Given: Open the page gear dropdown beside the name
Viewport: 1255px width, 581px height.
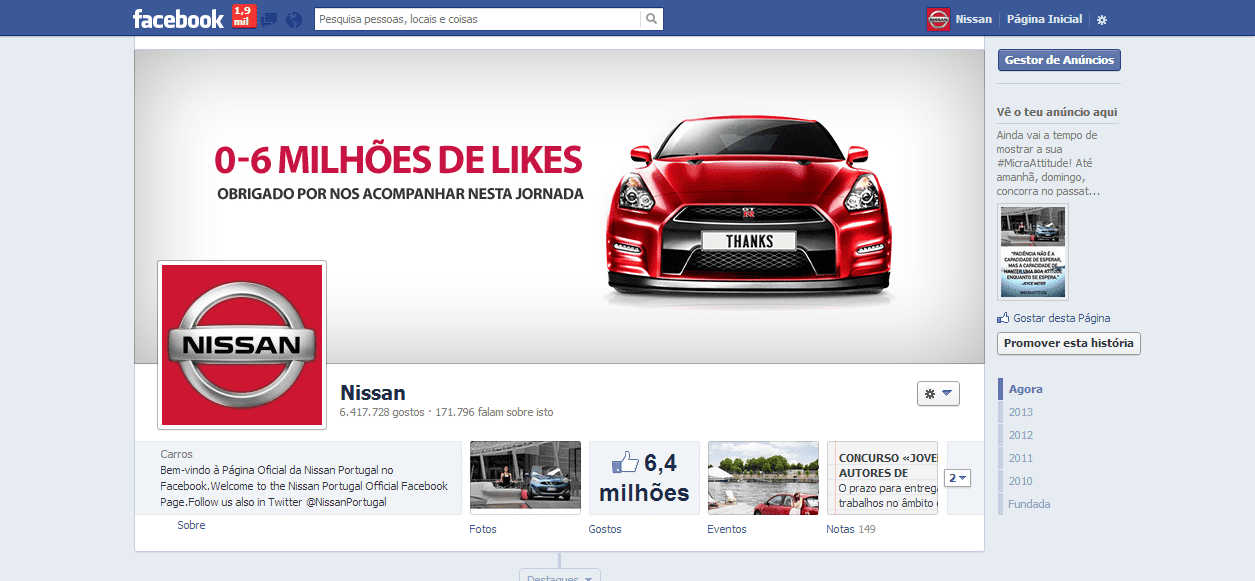Looking at the screenshot, I should [938, 393].
